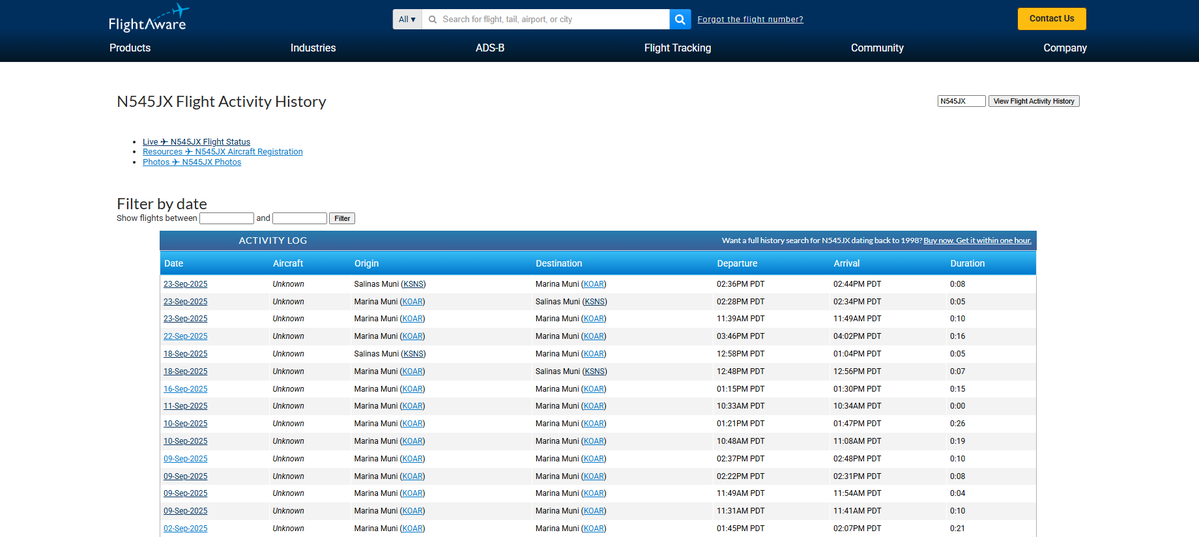Open 18-Sep-2025 flight departing 12:48PM

coord(185,372)
